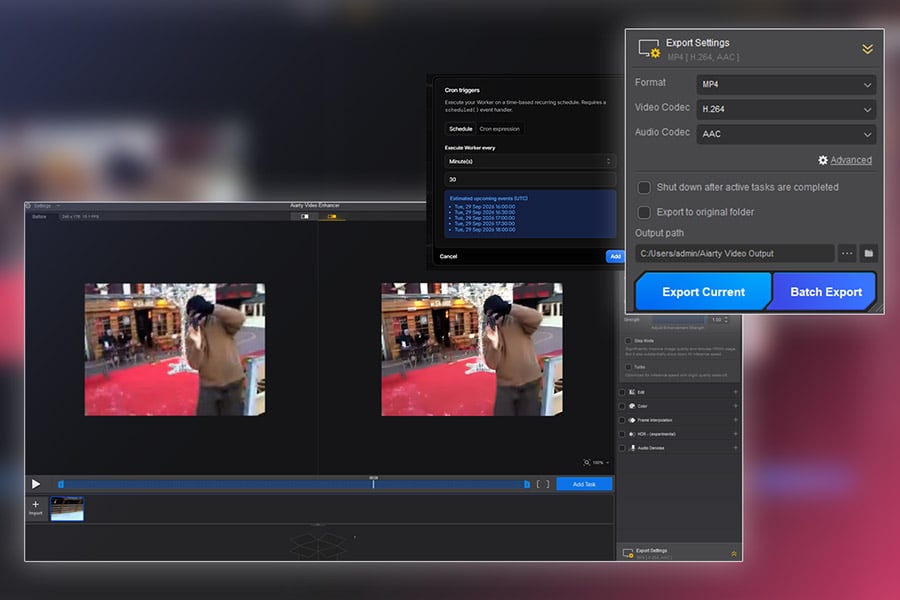
Task: Open the Format dropdown showing MP4
Action: 786,84
